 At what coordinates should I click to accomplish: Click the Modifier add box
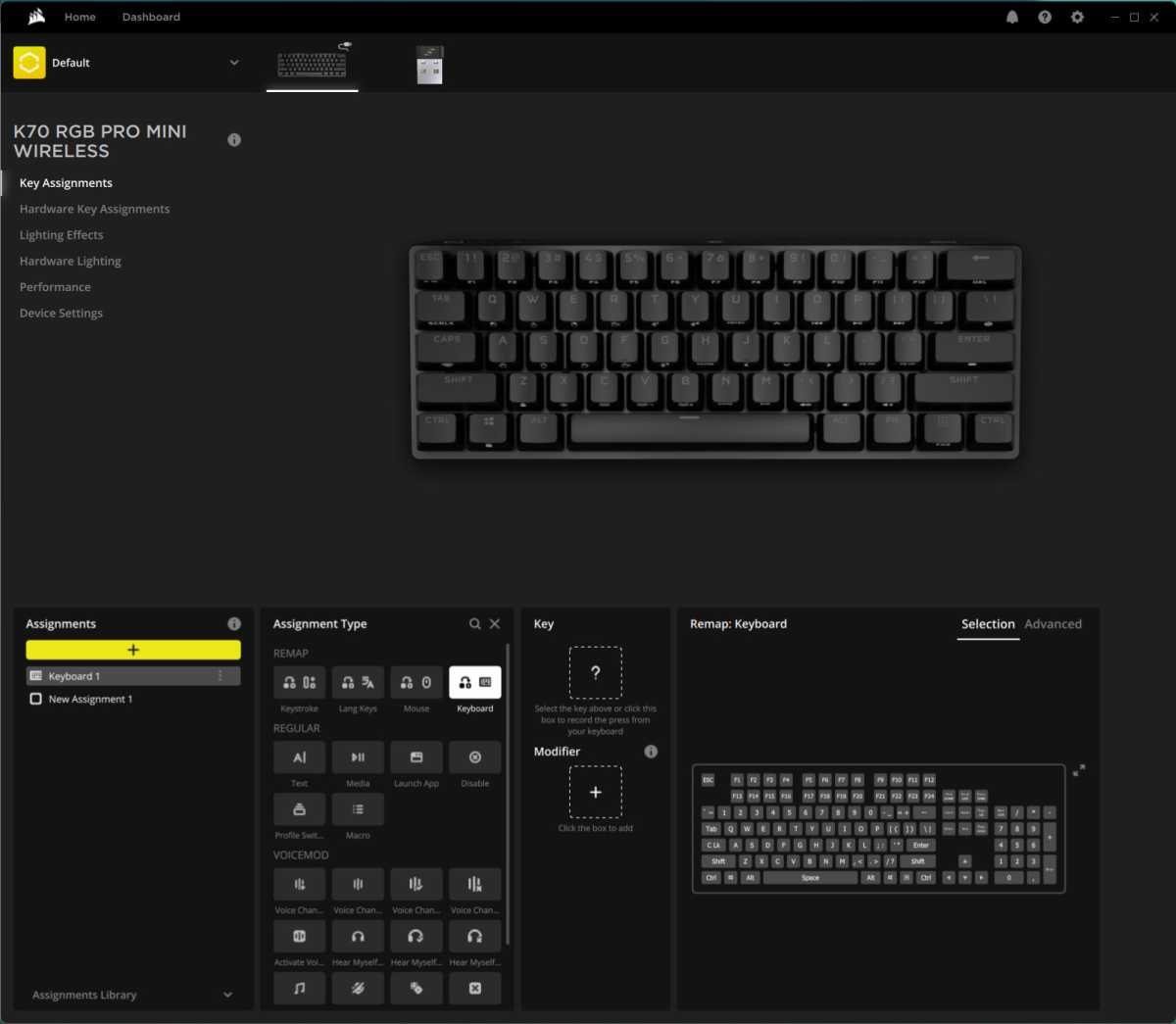coord(596,792)
